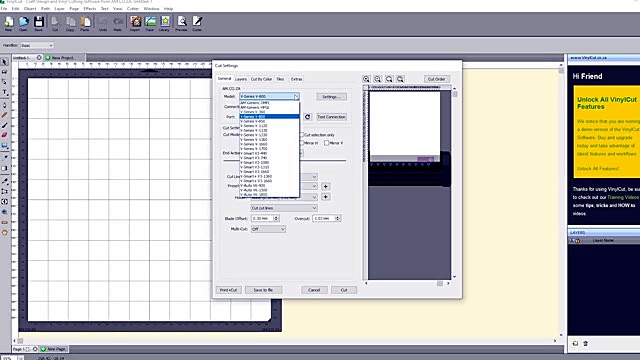Click the Blade Offset value field

click(262, 219)
